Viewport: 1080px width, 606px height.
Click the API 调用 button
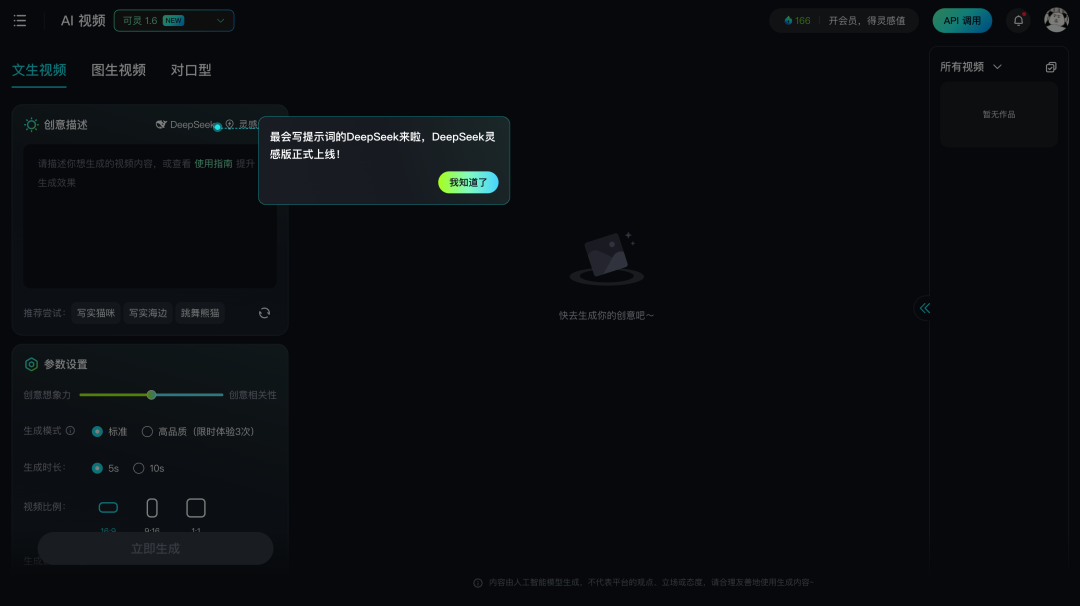pos(962,21)
